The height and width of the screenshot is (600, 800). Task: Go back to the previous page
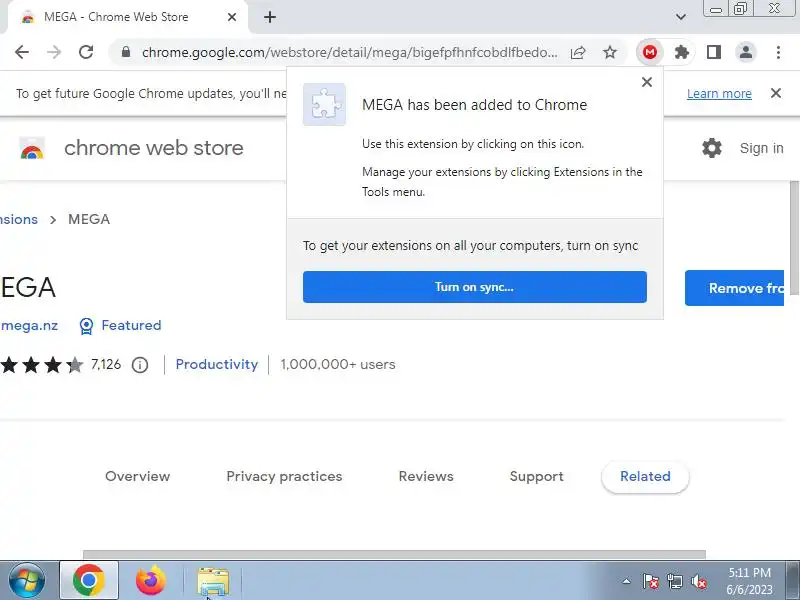click(22, 52)
